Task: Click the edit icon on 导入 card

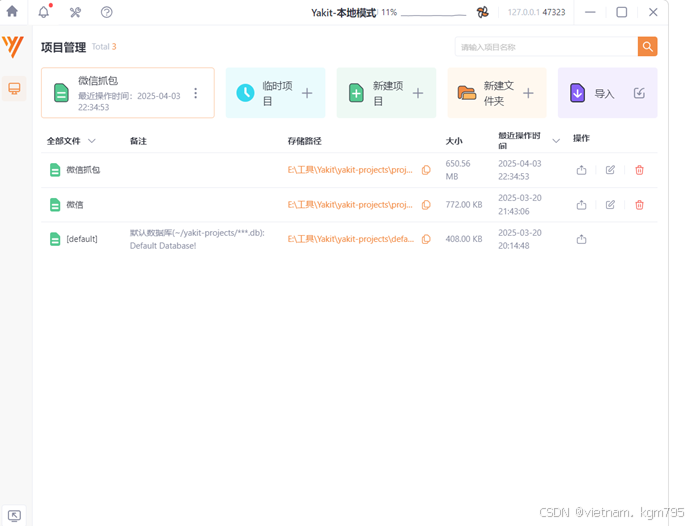Action: 639,93
